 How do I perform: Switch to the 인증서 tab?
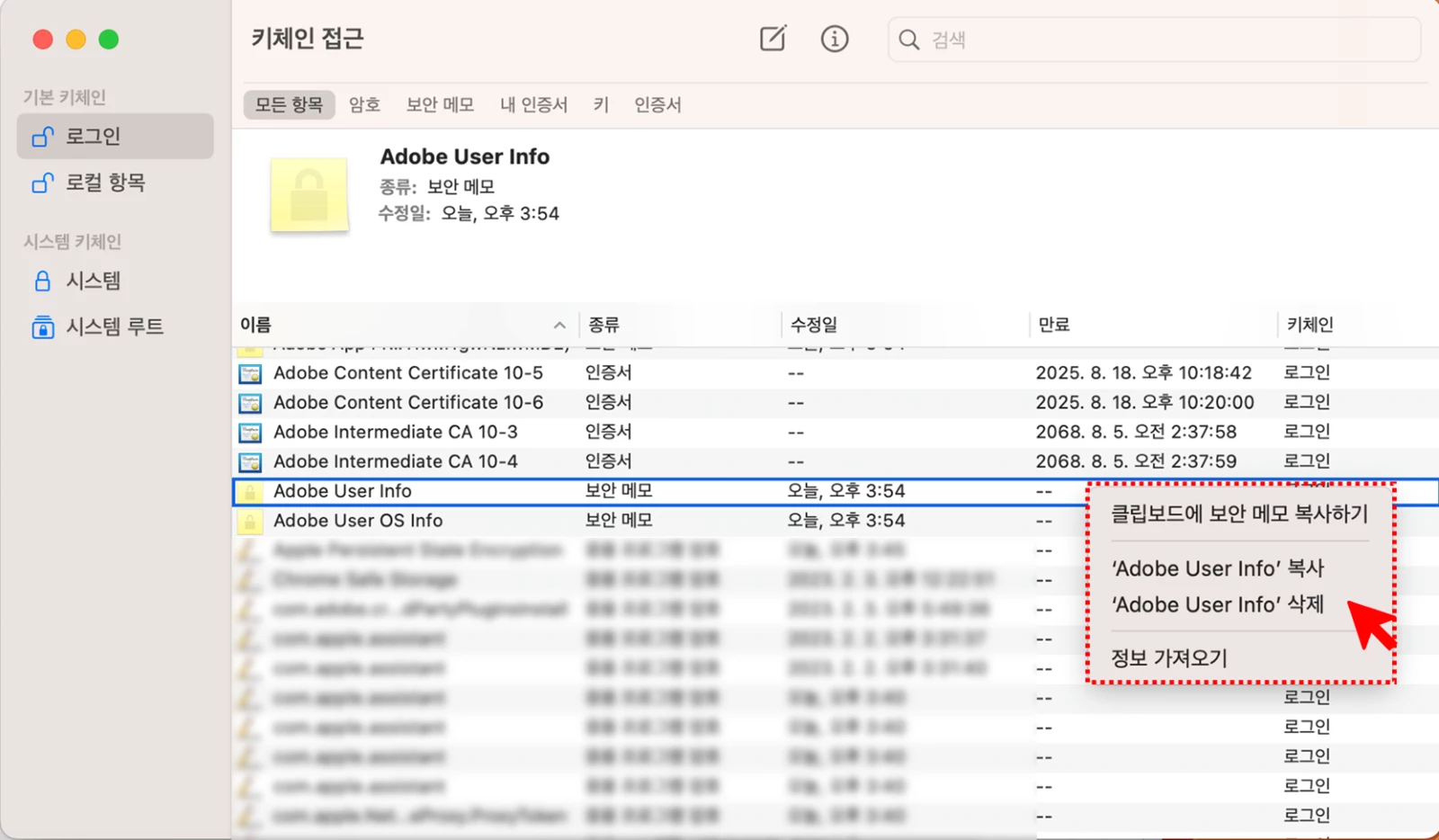pyautogui.click(x=657, y=105)
